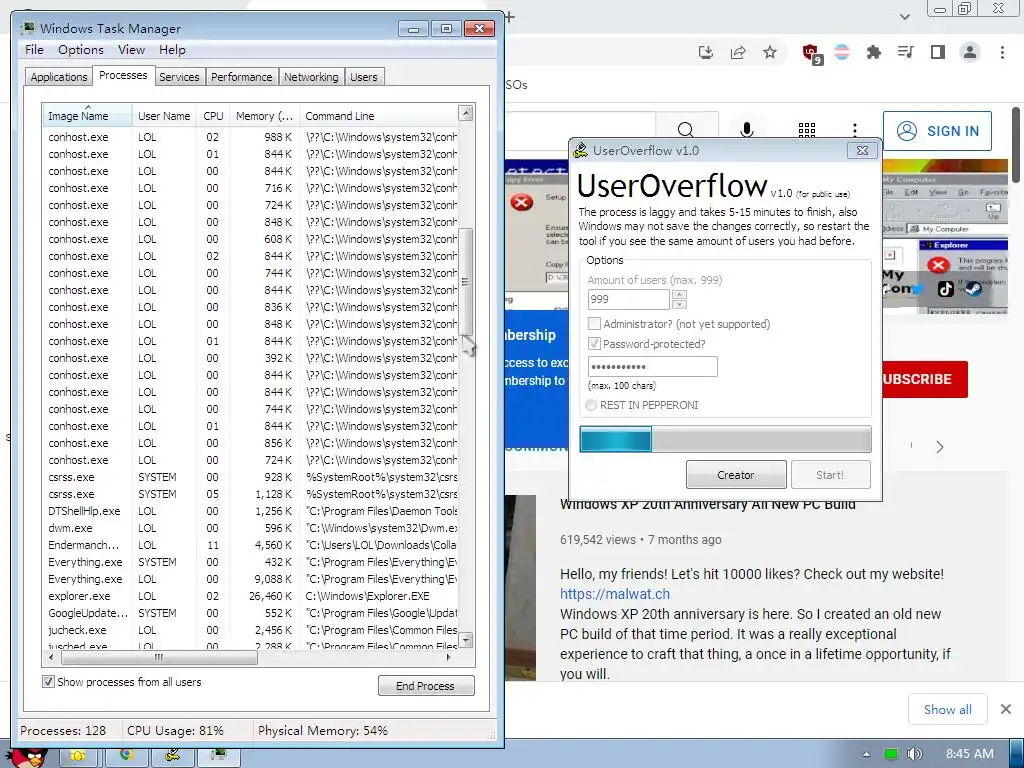Viewport: 1024px width, 768px height.
Task: Open the uBlock Origin extension icon
Action: click(812, 54)
